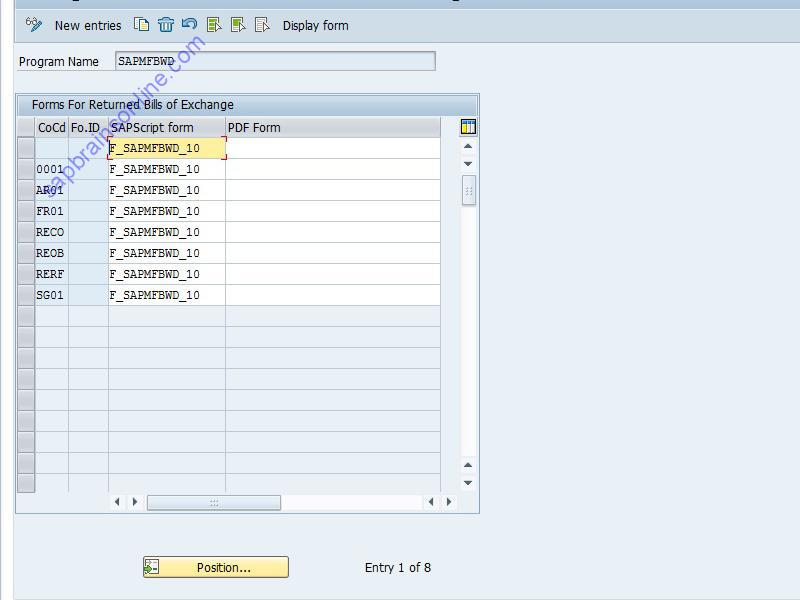This screenshot has width=800, height=600.
Task: Click the horizontal scrollbar thumb
Action: click(214, 503)
